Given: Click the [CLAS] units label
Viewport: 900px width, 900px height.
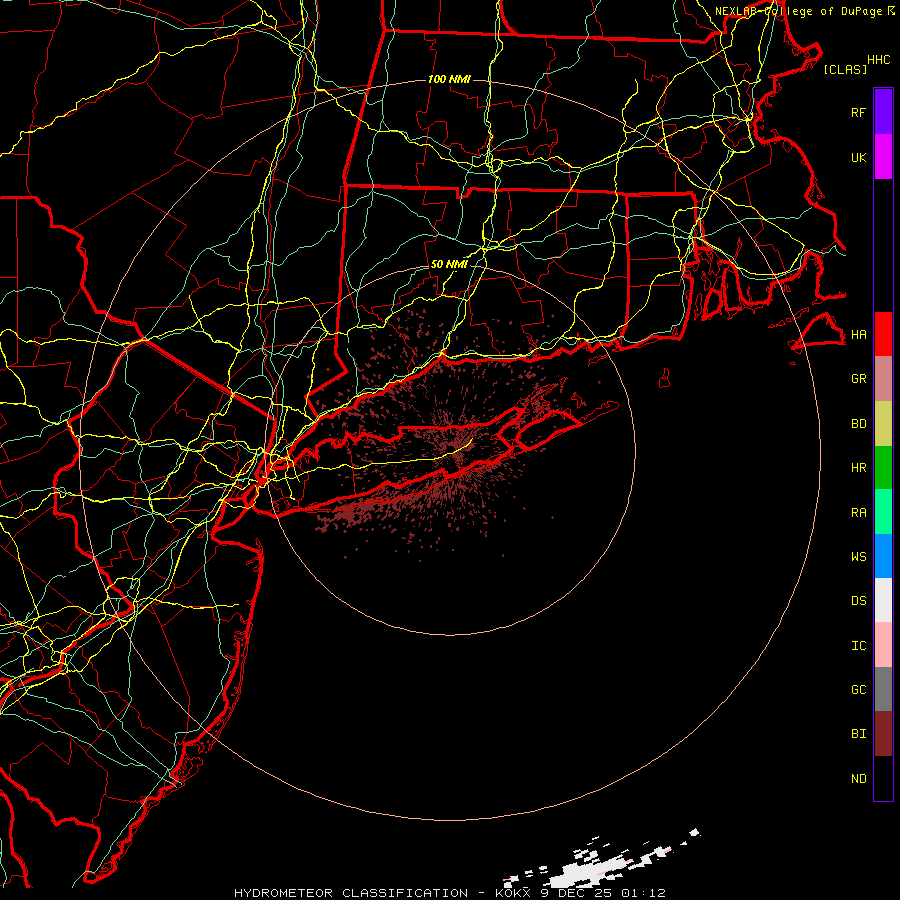Looking at the screenshot, I should pyautogui.click(x=845, y=69).
